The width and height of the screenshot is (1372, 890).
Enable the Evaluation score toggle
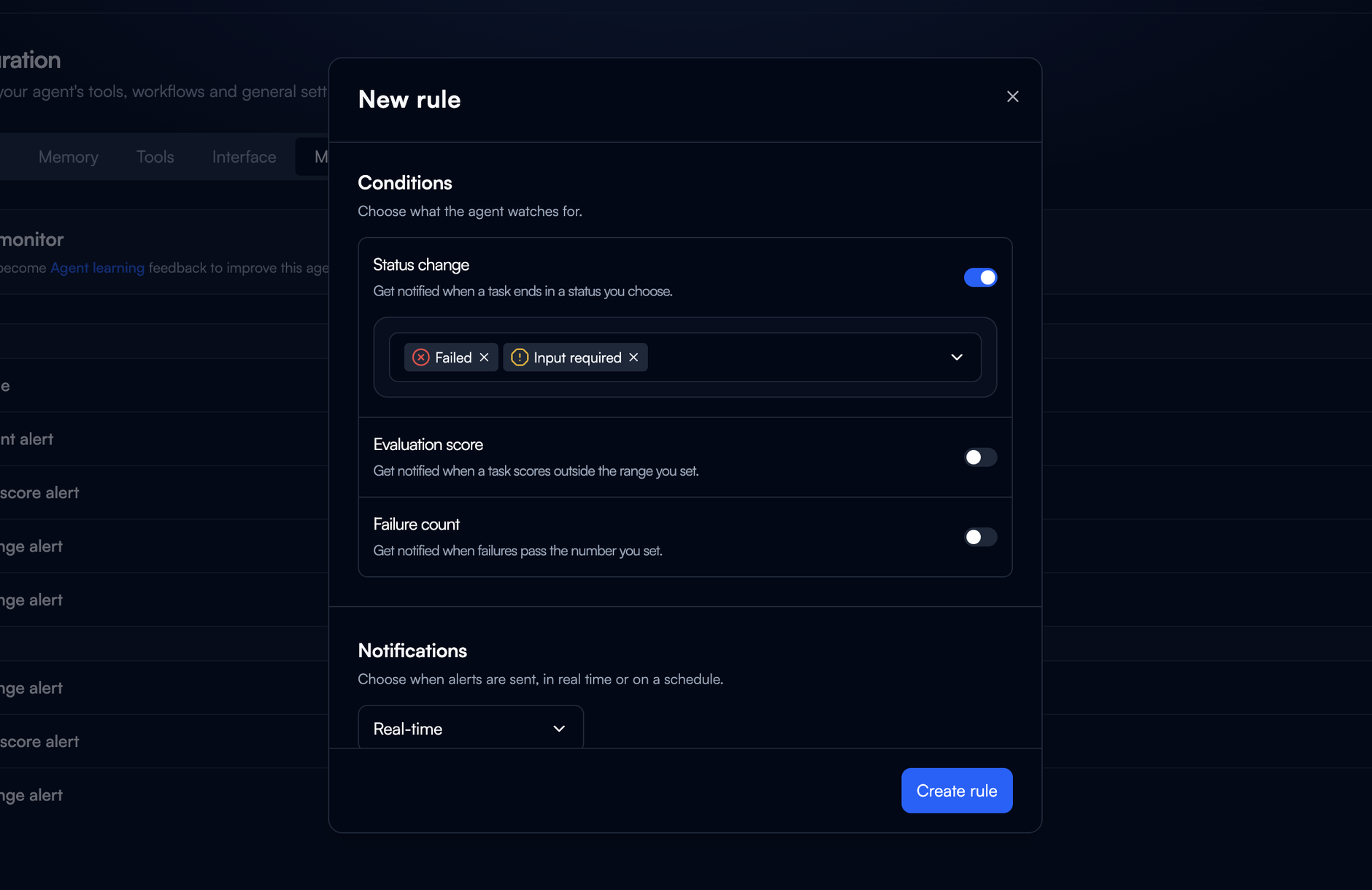click(980, 457)
